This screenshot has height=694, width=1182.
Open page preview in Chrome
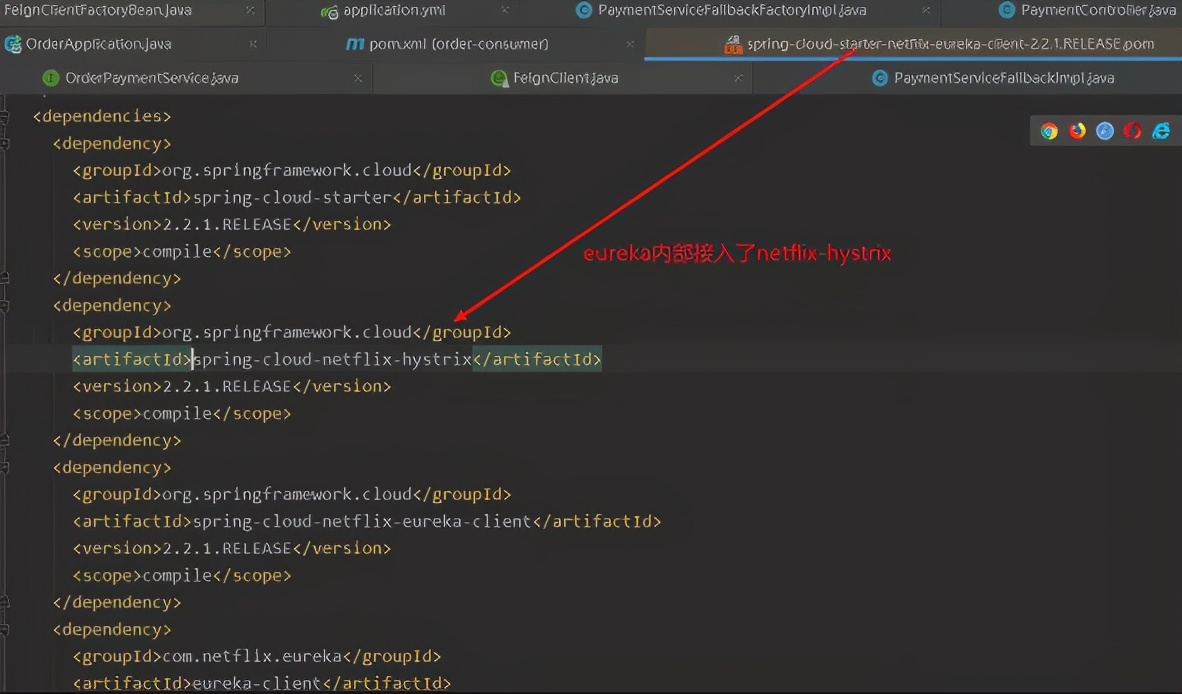click(1048, 130)
